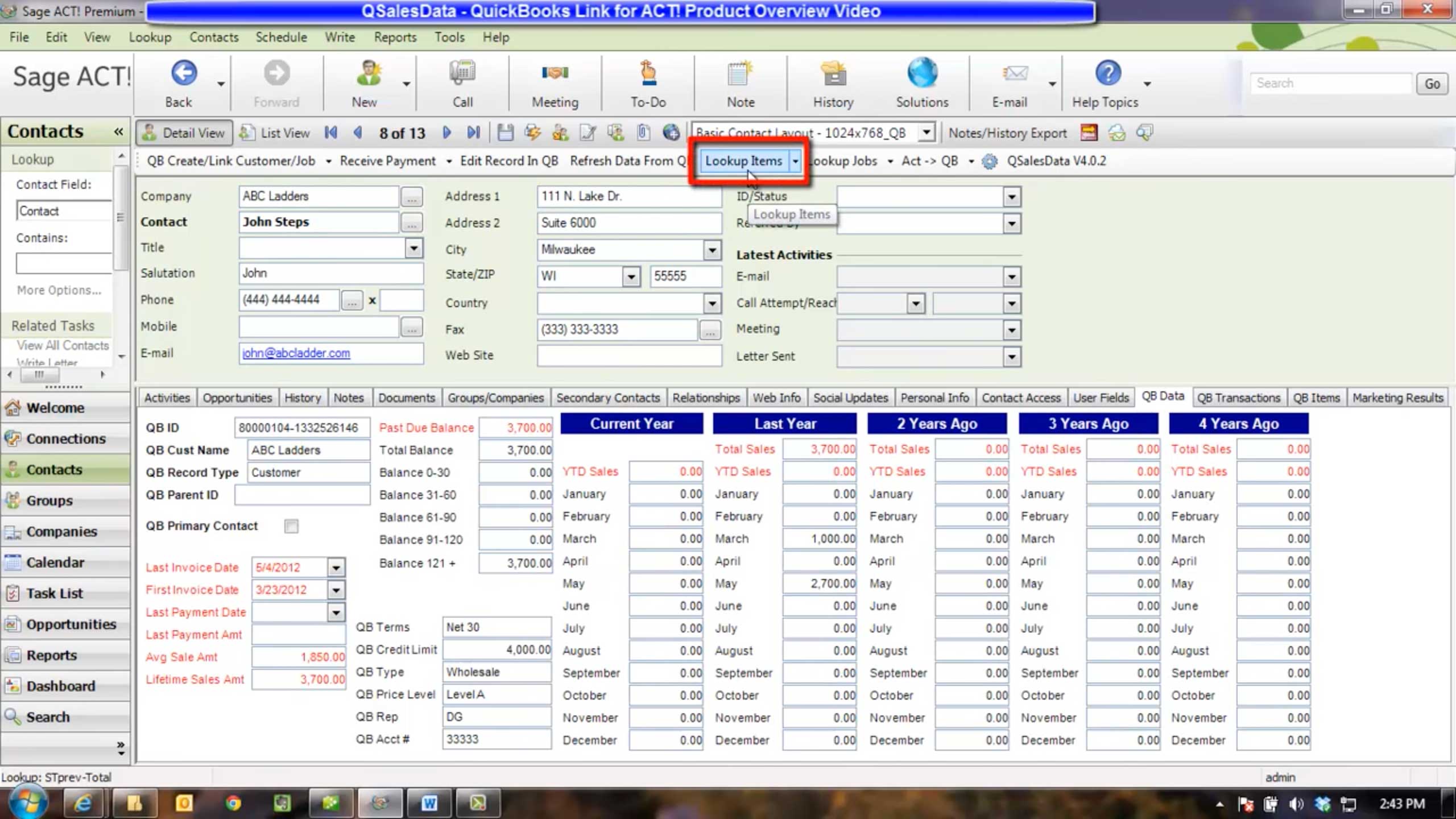Image resolution: width=1456 pixels, height=819 pixels.
Task: Open Help Topics question icon
Action: (x=1108, y=73)
